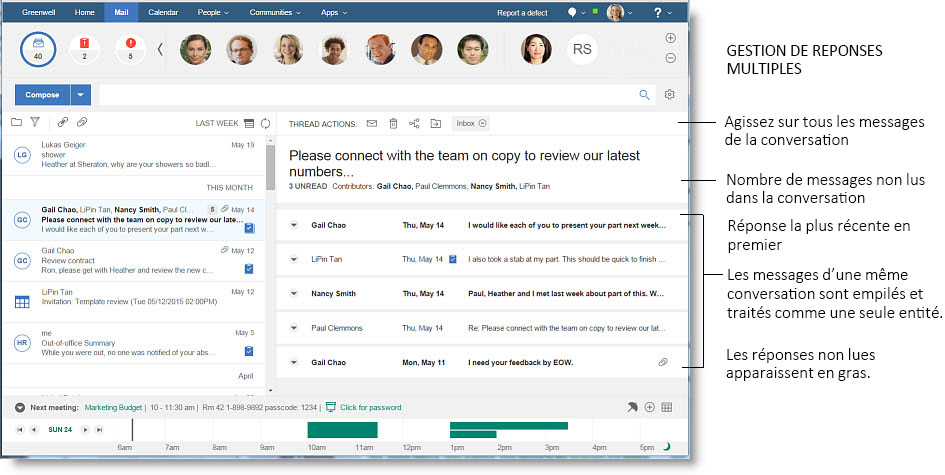Toggle needs-action flag on 'Please connect with the team' row
The image size is (945, 475).
tap(249, 228)
